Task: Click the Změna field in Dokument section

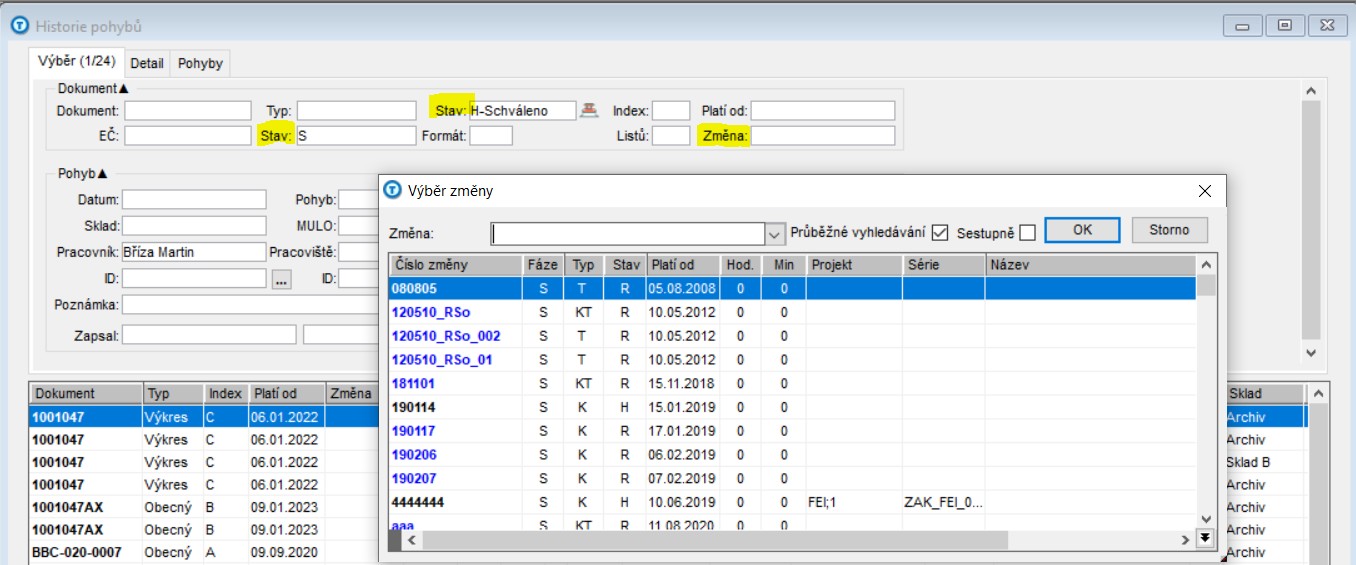Action: click(823, 135)
